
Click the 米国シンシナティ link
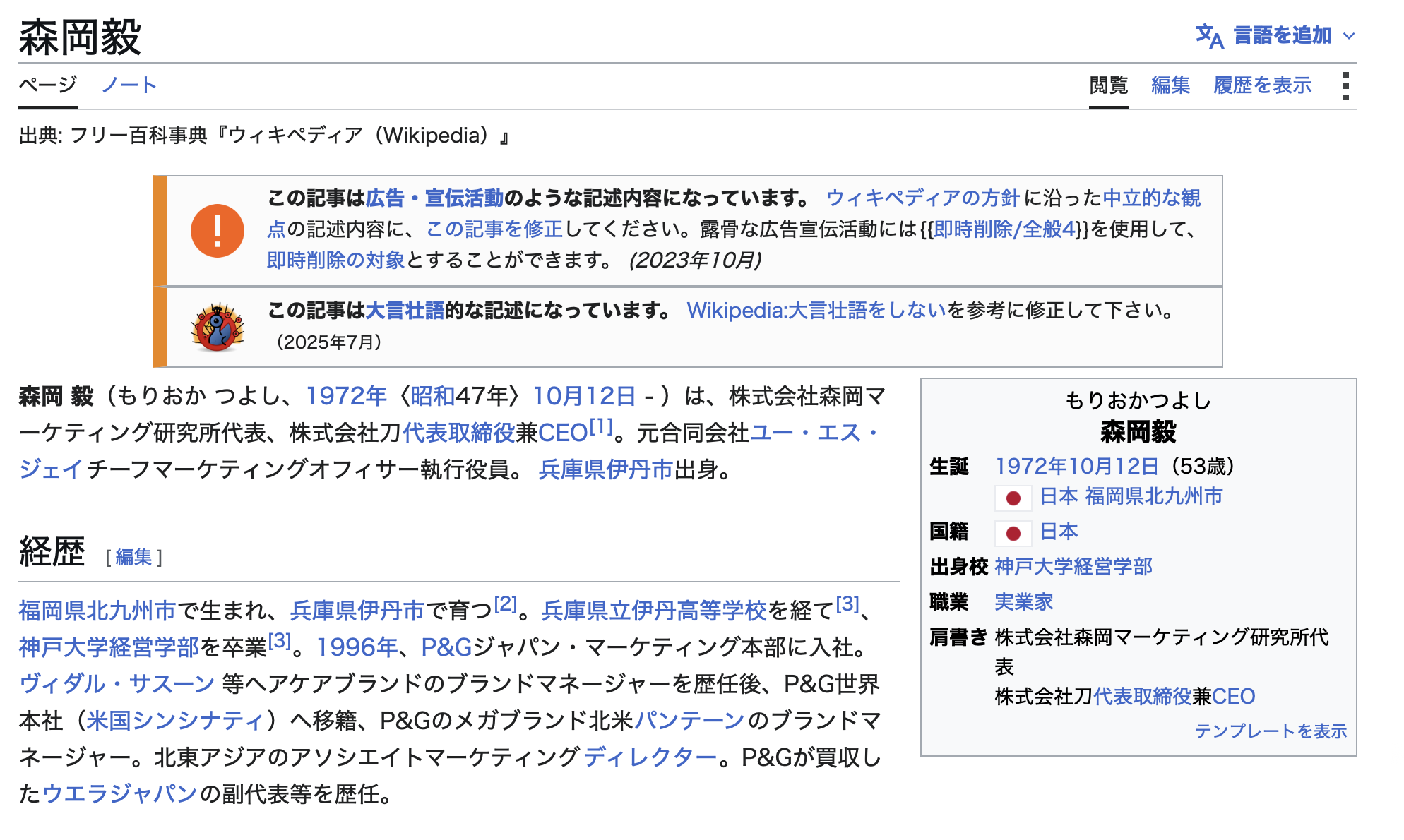click(x=174, y=721)
